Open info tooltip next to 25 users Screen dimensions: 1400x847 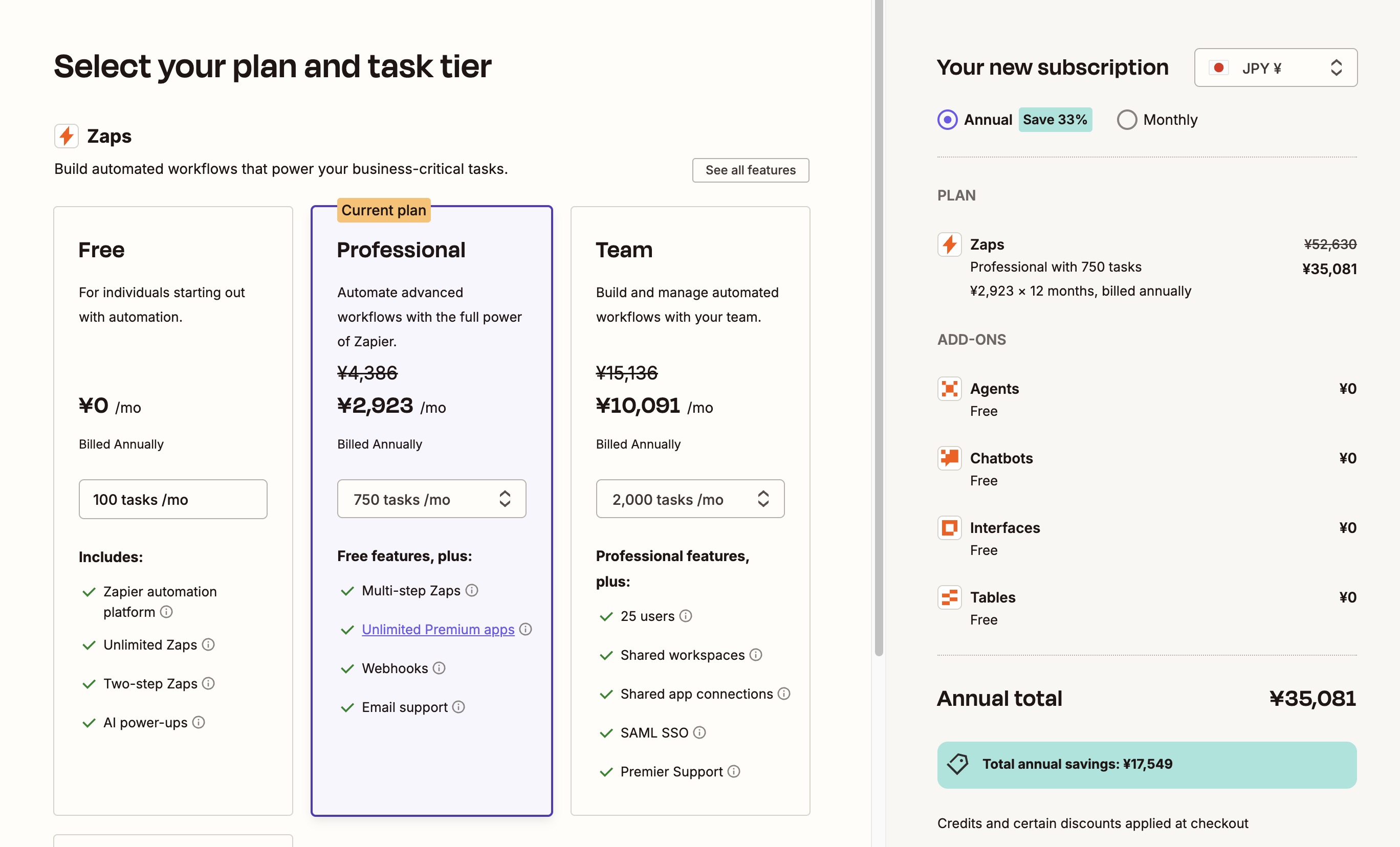pos(686,616)
